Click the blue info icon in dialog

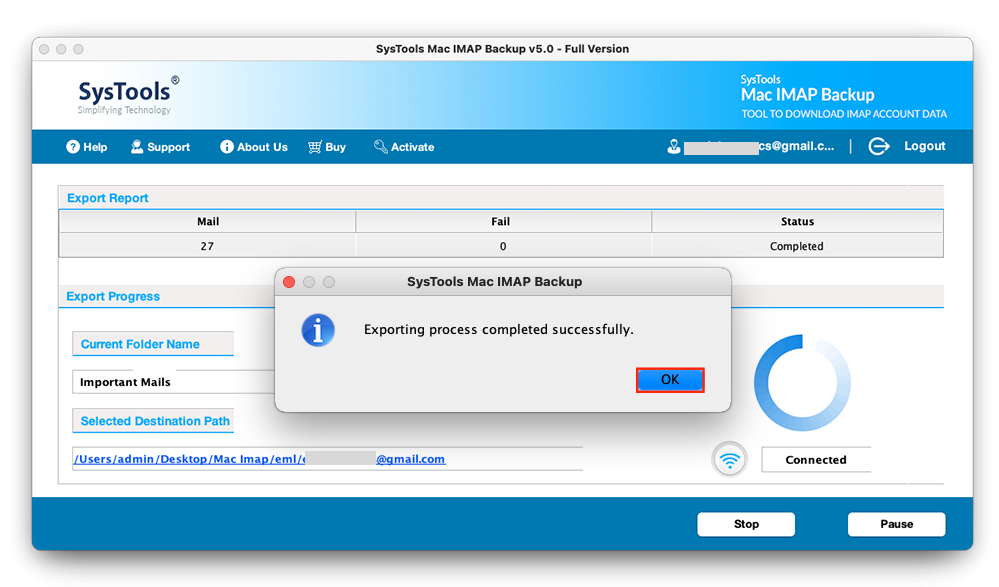click(318, 330)
